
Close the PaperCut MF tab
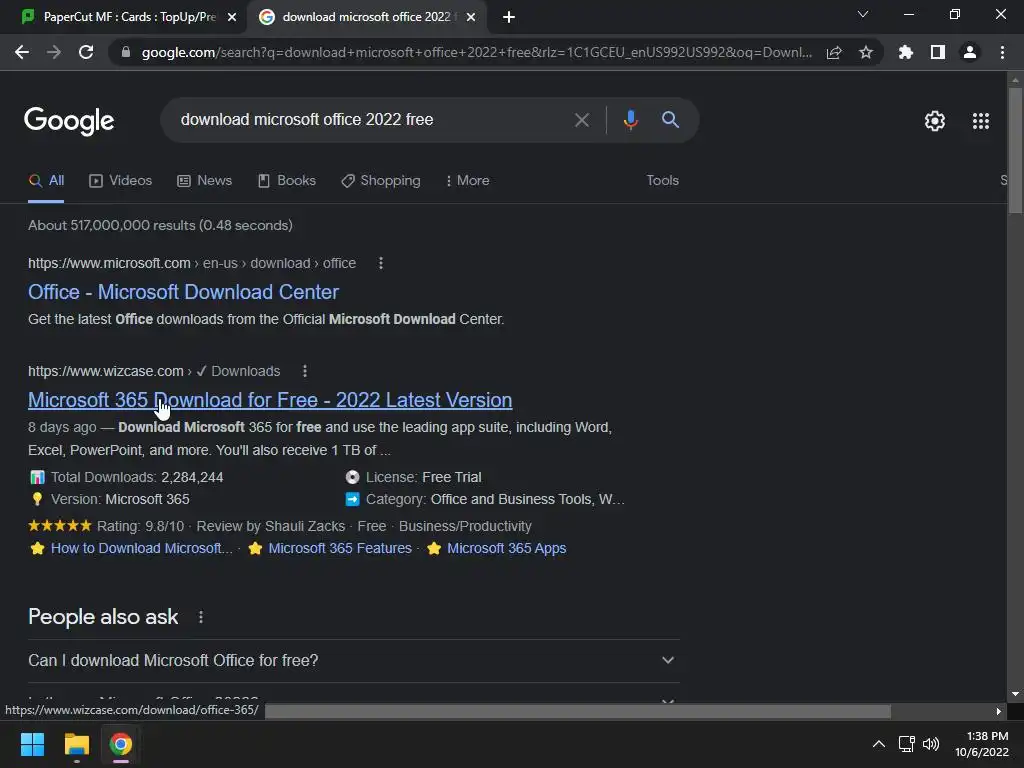point(232,17)
